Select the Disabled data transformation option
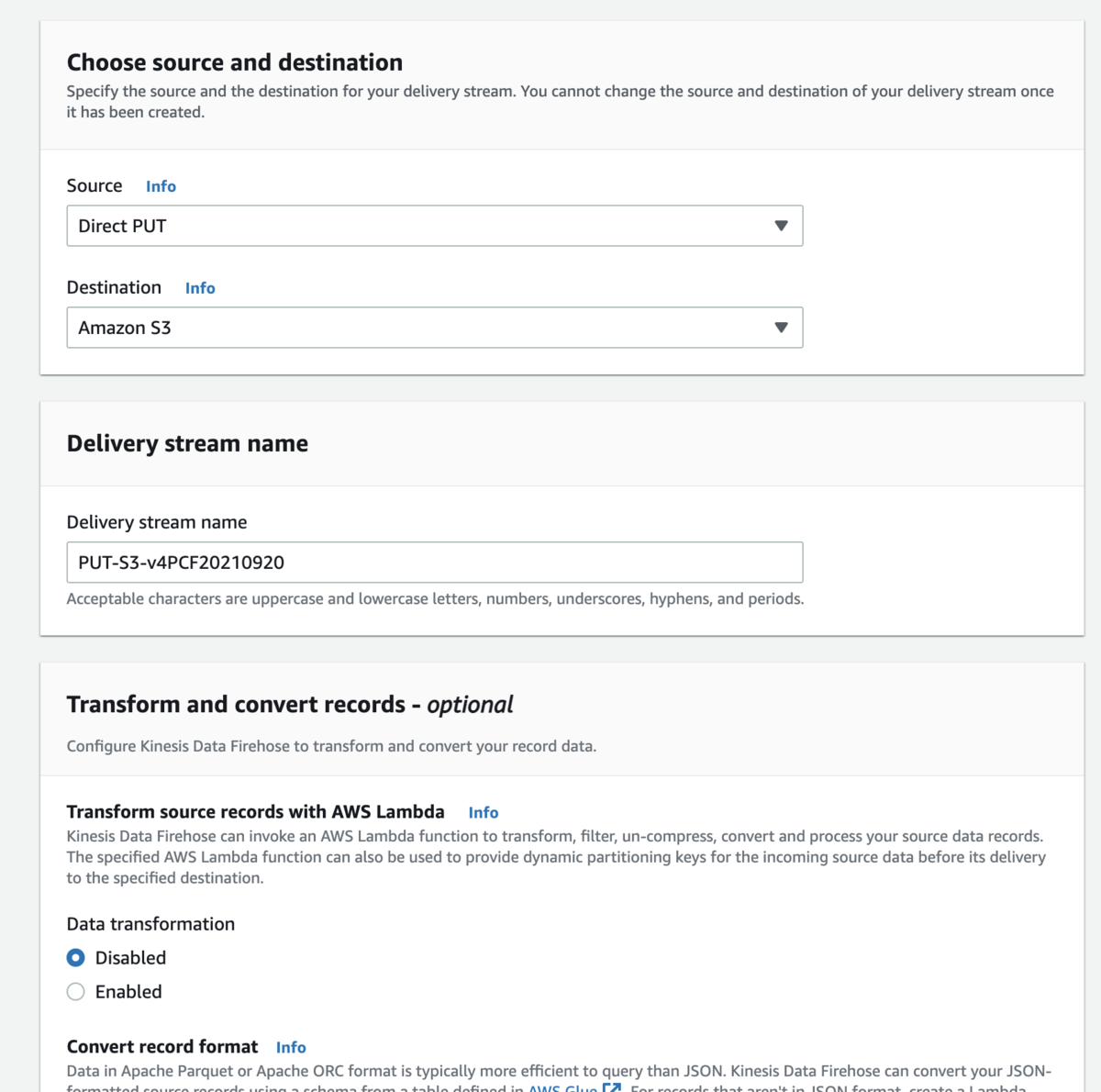 pos(76,958)
